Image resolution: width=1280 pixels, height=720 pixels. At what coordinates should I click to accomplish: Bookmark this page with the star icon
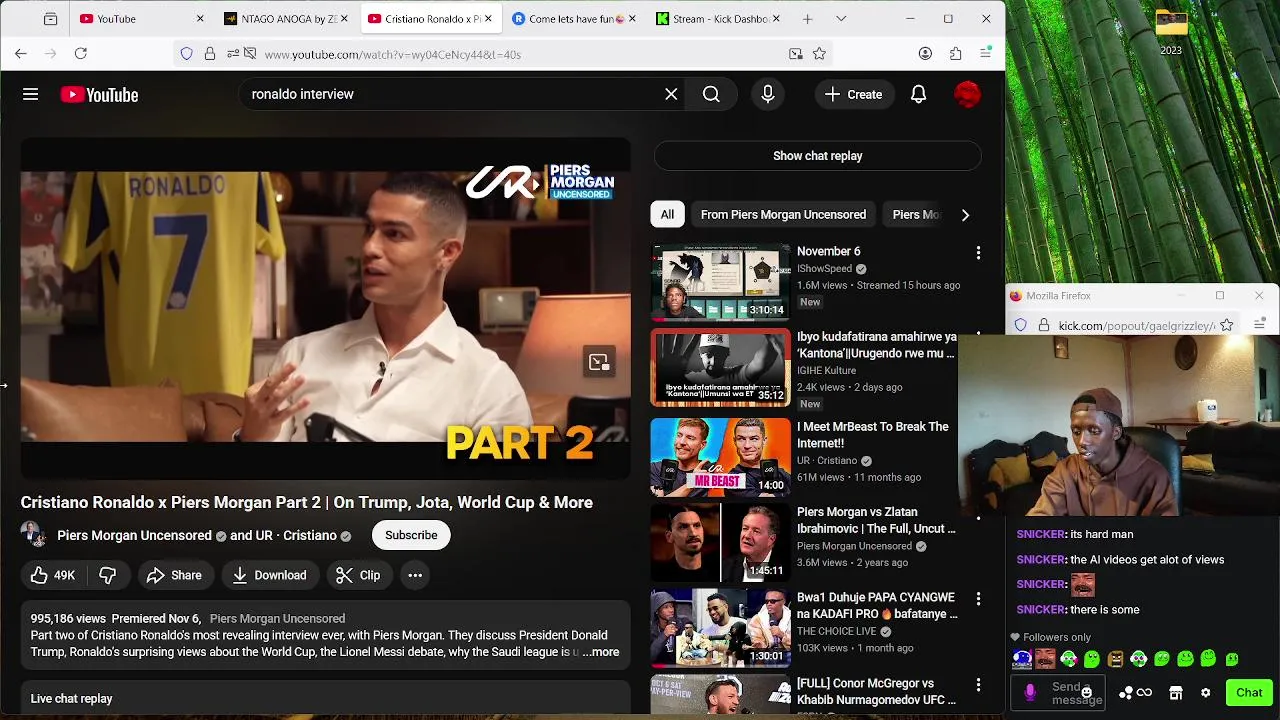click(x=819, y=54)
